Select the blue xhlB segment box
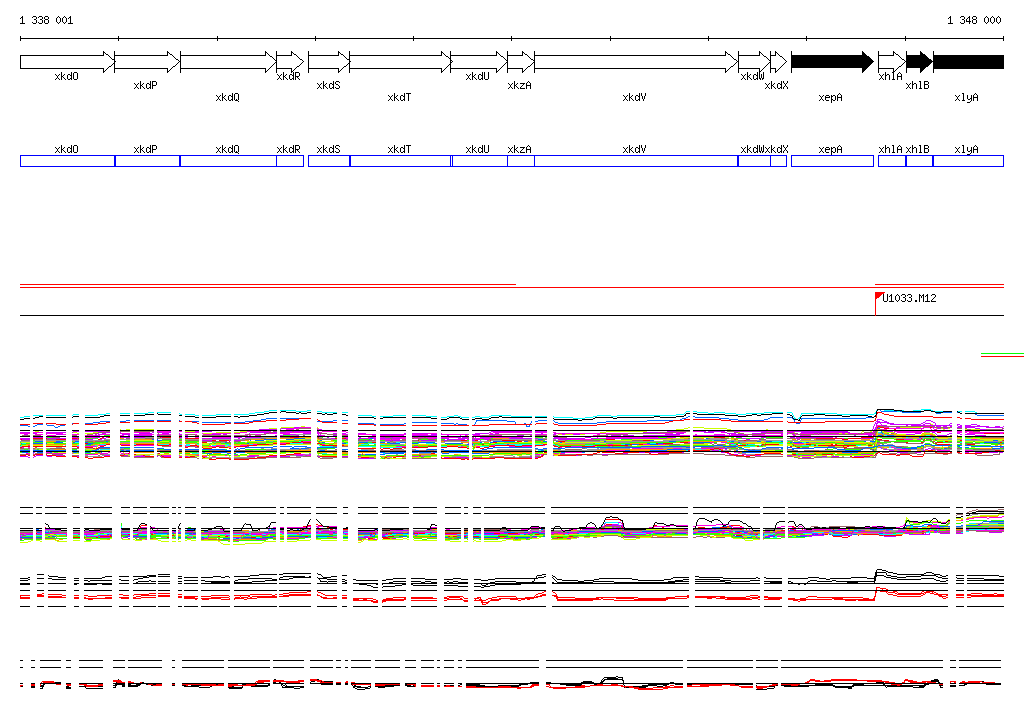The width and height of the screenshot is (1024, 714). 920,161
